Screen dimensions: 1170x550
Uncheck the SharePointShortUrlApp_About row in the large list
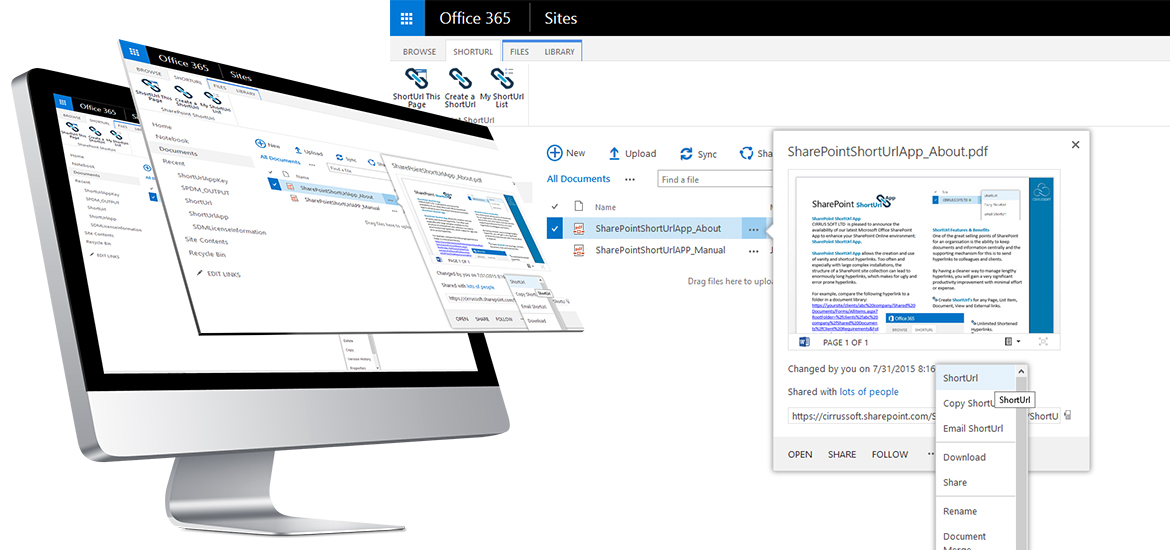pos(554,229)
